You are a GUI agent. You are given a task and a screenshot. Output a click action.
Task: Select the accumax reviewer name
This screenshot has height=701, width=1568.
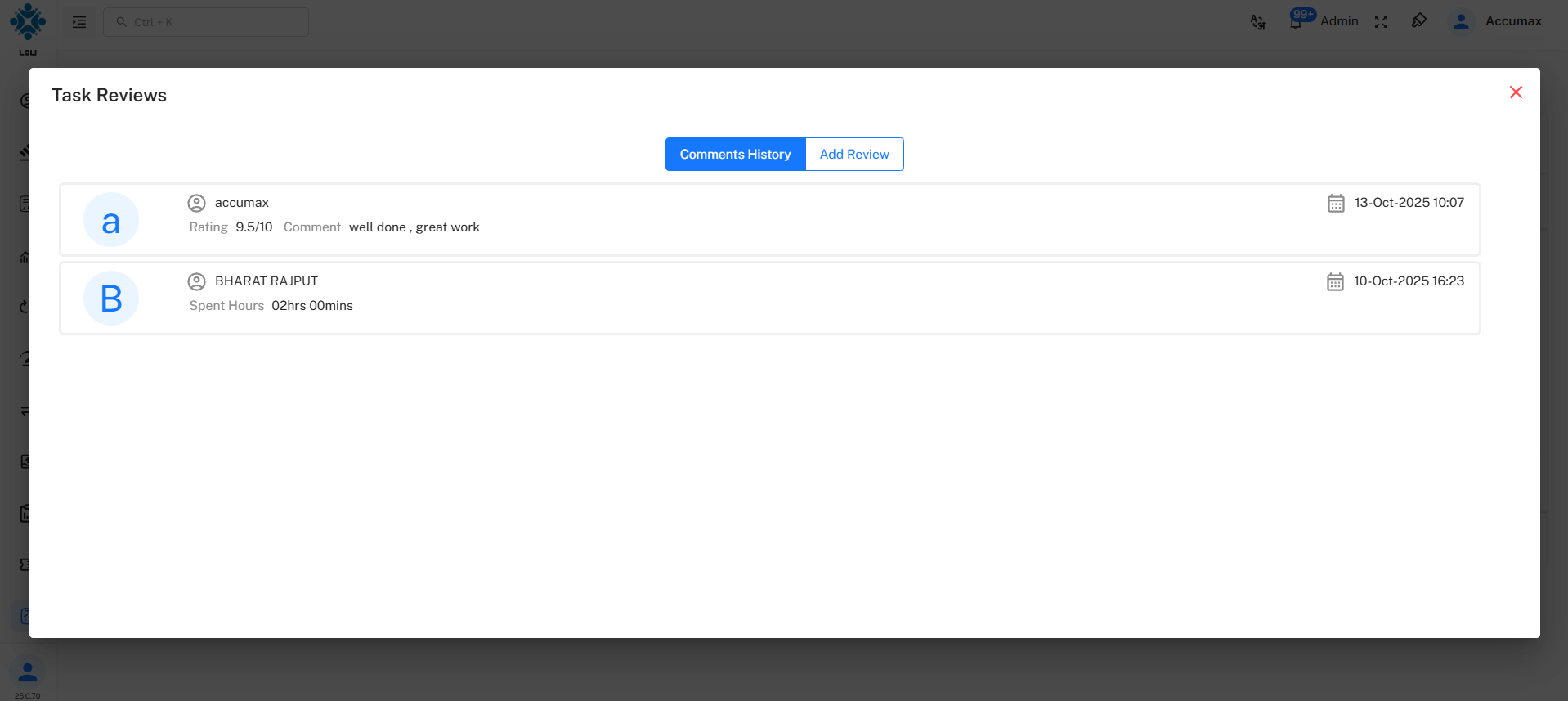pos(242,203)
